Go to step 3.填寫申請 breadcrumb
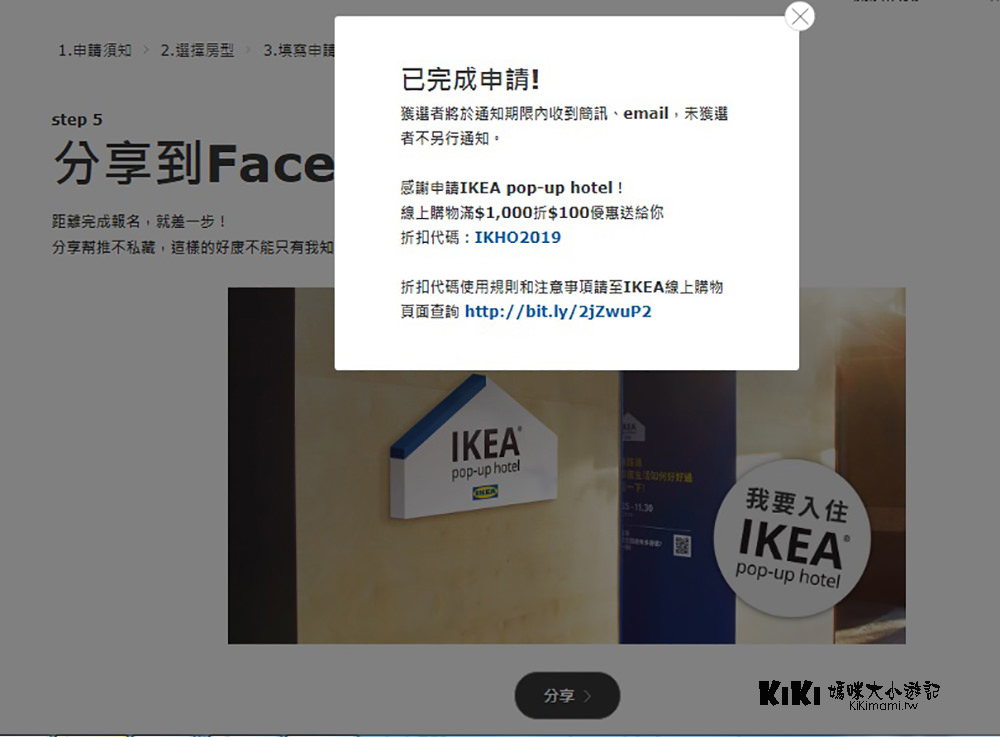 click(x=299, y=50)
